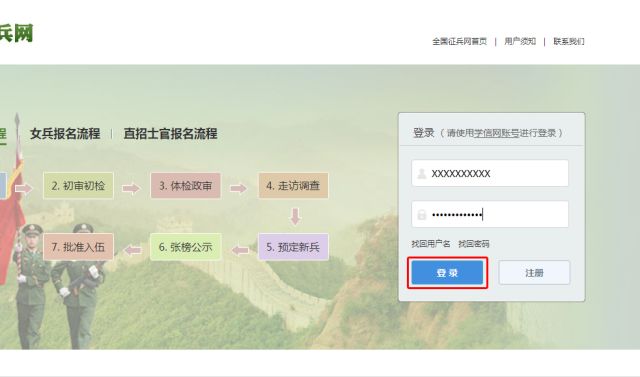Open the 联系我们 page
640x377 pixels.
pos(569,41)
